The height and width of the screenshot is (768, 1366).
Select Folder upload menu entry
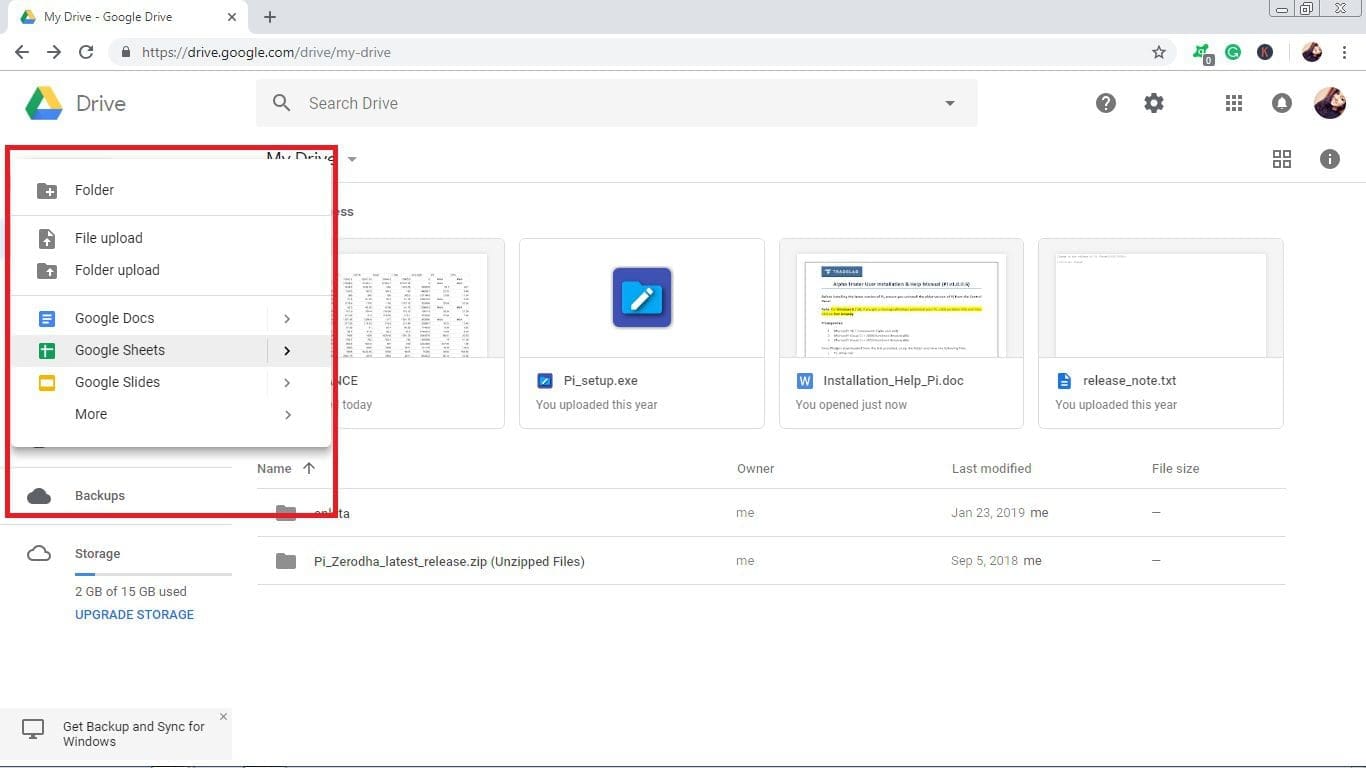(x=170, y=270)
